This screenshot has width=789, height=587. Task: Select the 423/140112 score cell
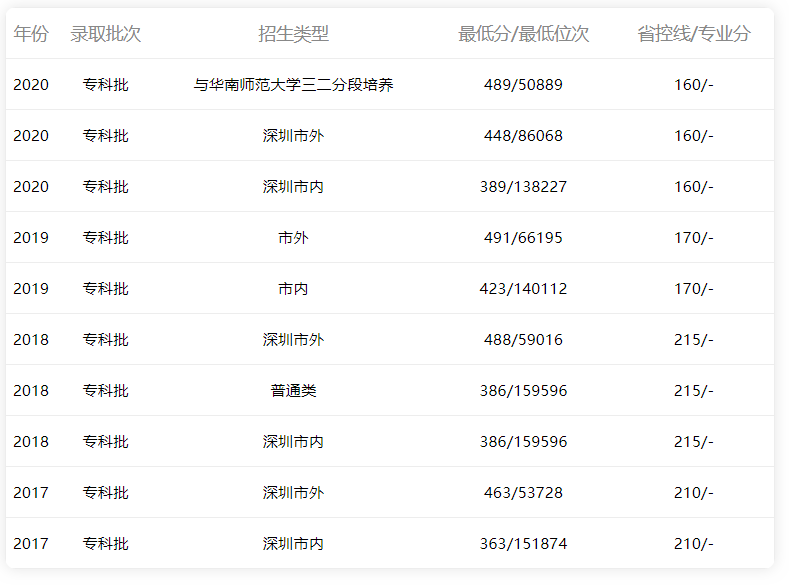click(523, 289)
